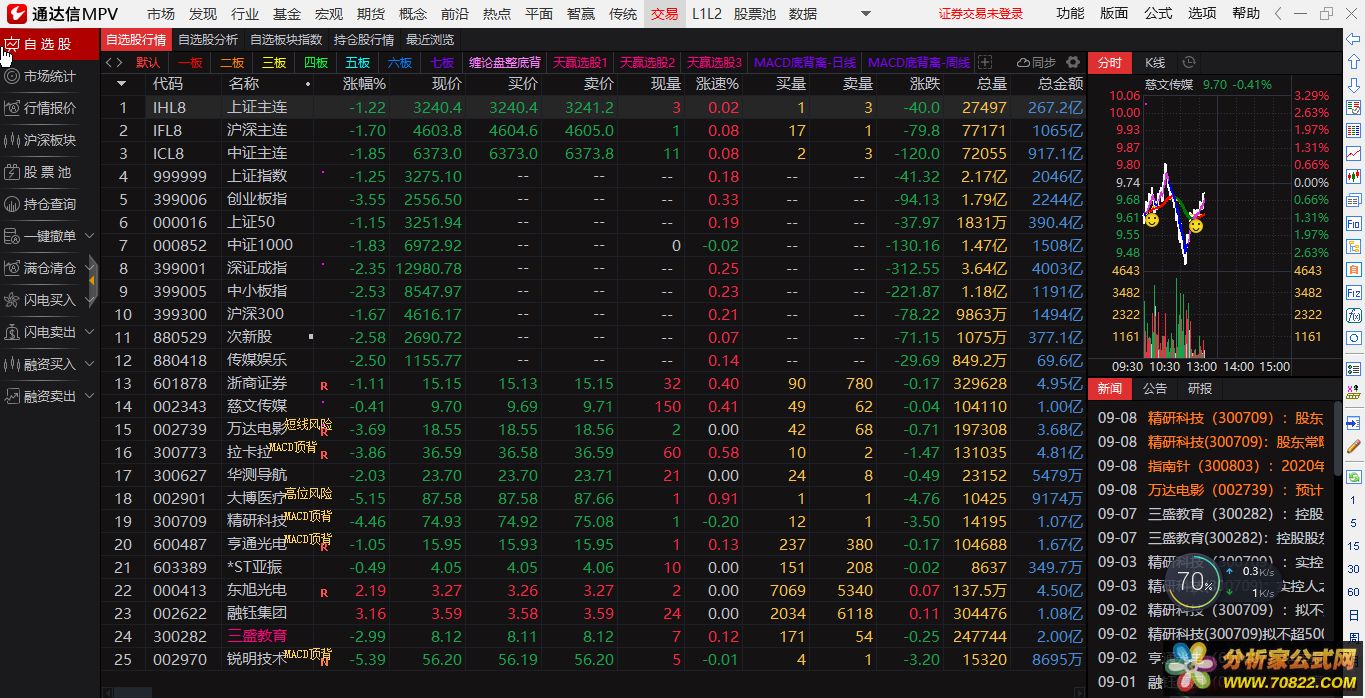Click the left chevron before 默认 tab
Screen dimensions: 1365x698
109,62
